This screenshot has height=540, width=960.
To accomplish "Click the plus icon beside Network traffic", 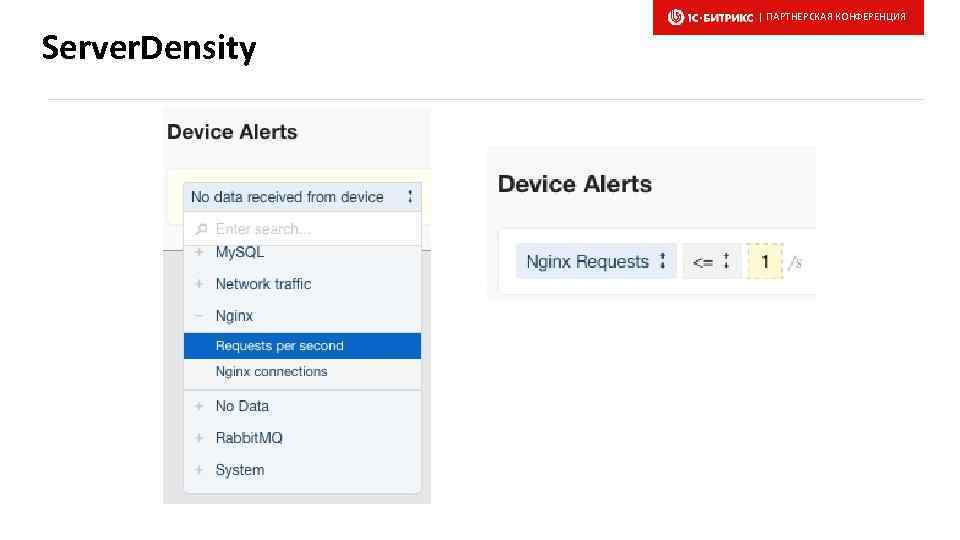I will point(200,284).
